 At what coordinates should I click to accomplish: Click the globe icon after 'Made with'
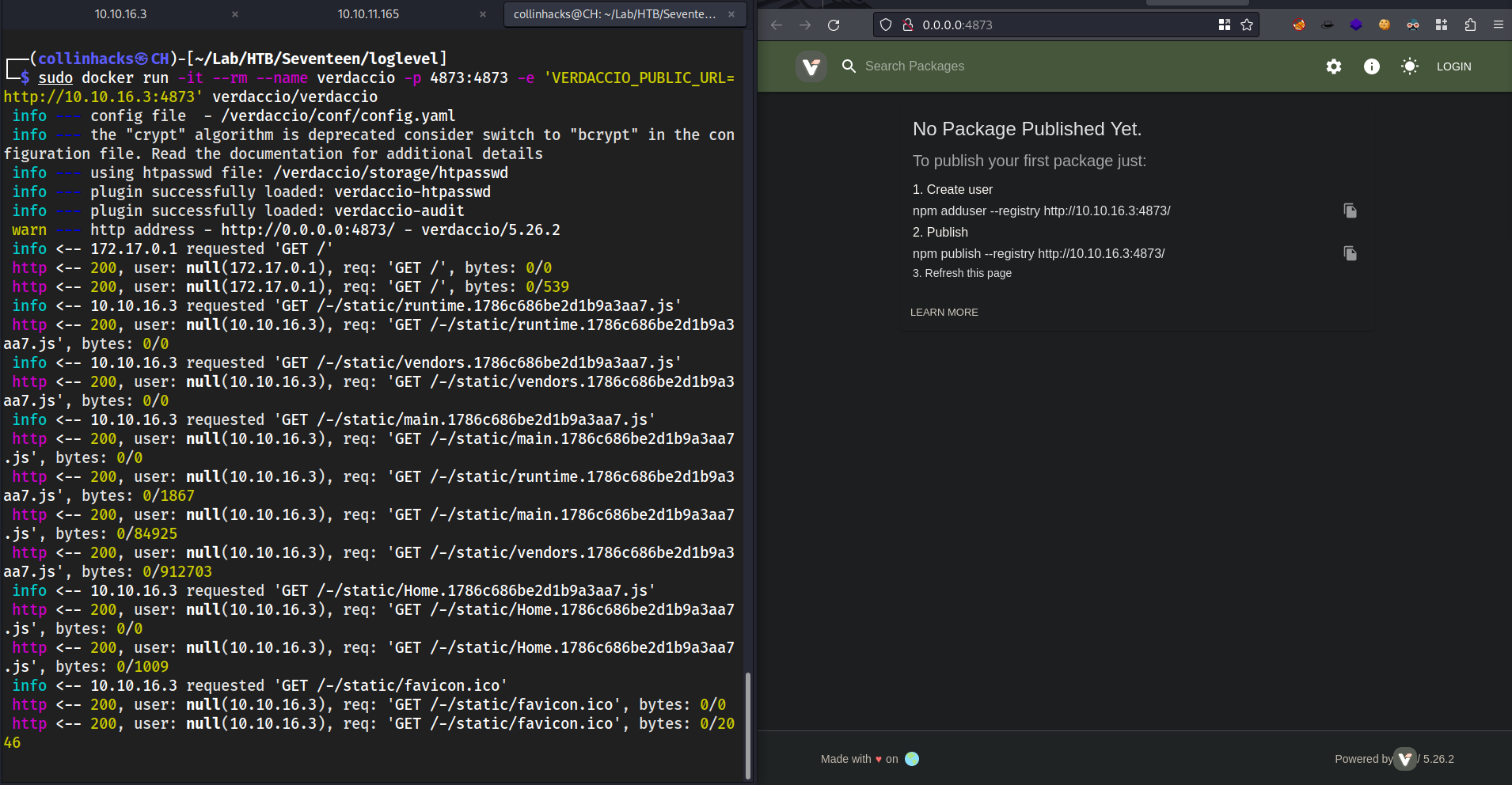coord(912,759)
